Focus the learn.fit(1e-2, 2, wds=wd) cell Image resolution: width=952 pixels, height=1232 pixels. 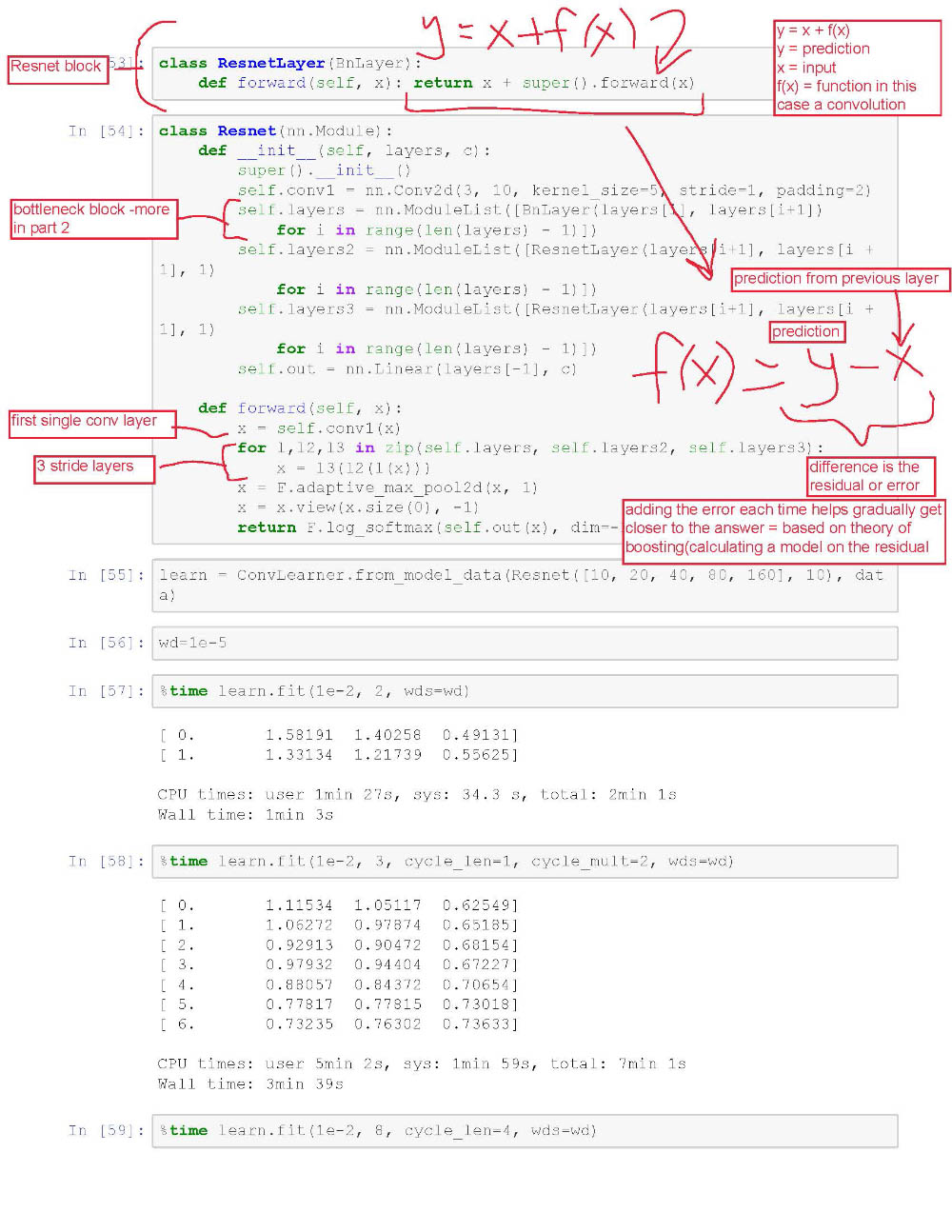tap(525, 691)
